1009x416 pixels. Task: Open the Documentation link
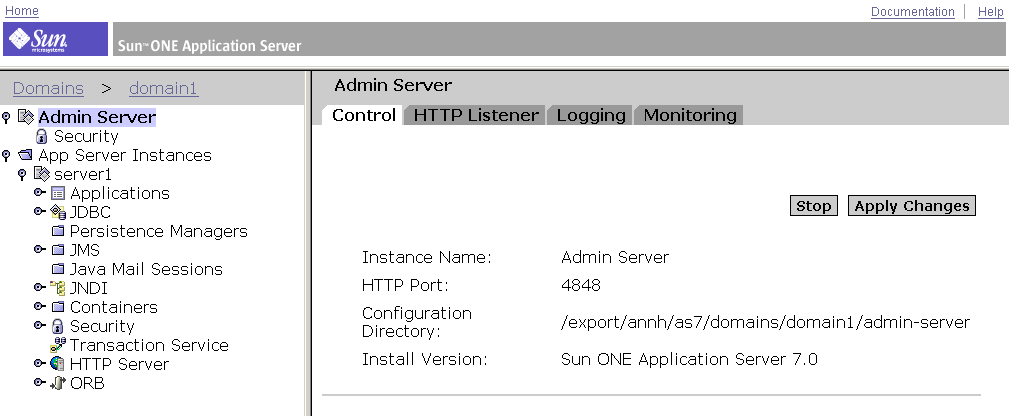[x=912, y=12]
